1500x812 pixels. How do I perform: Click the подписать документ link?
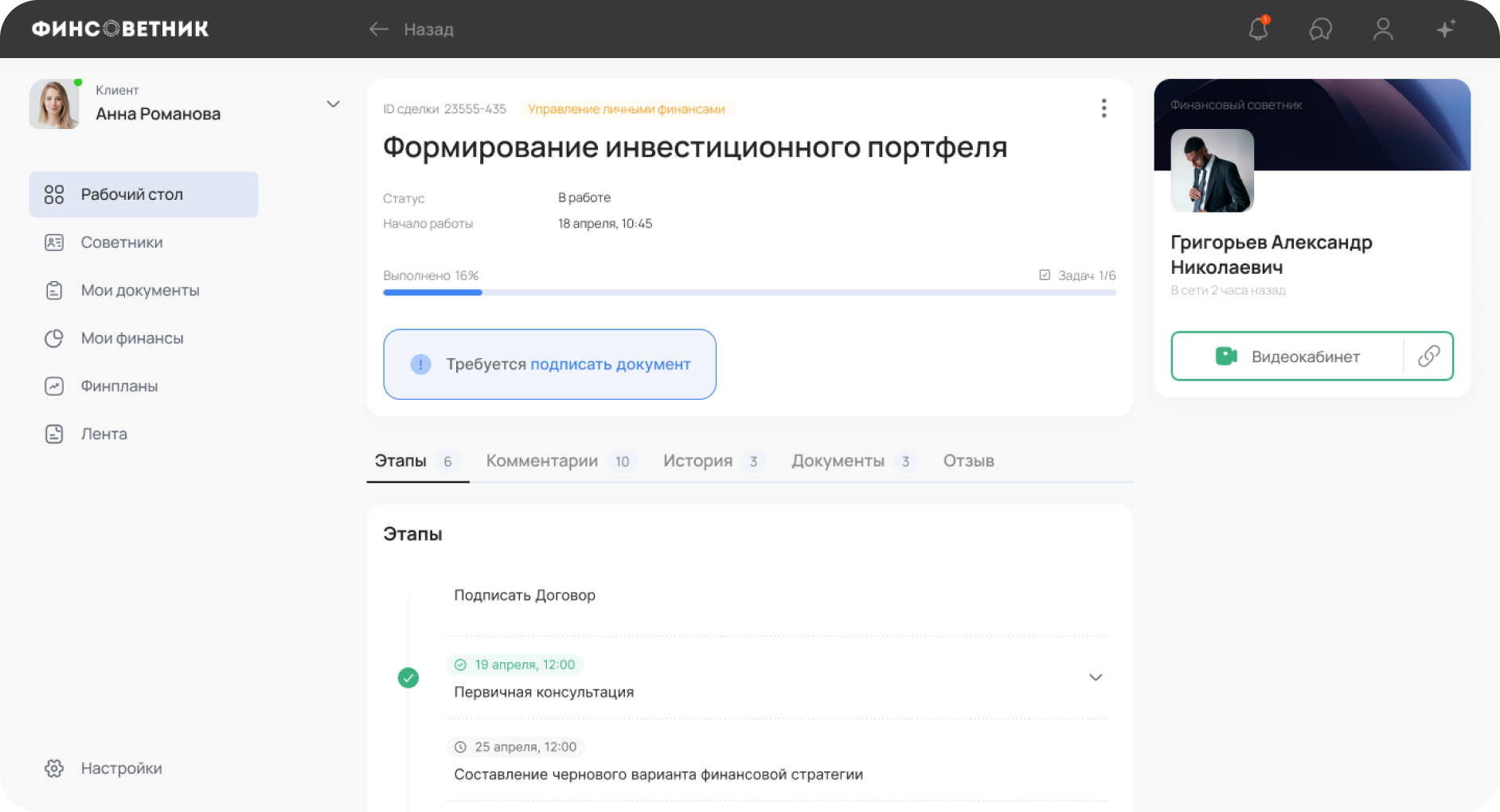tap(611, 364)
